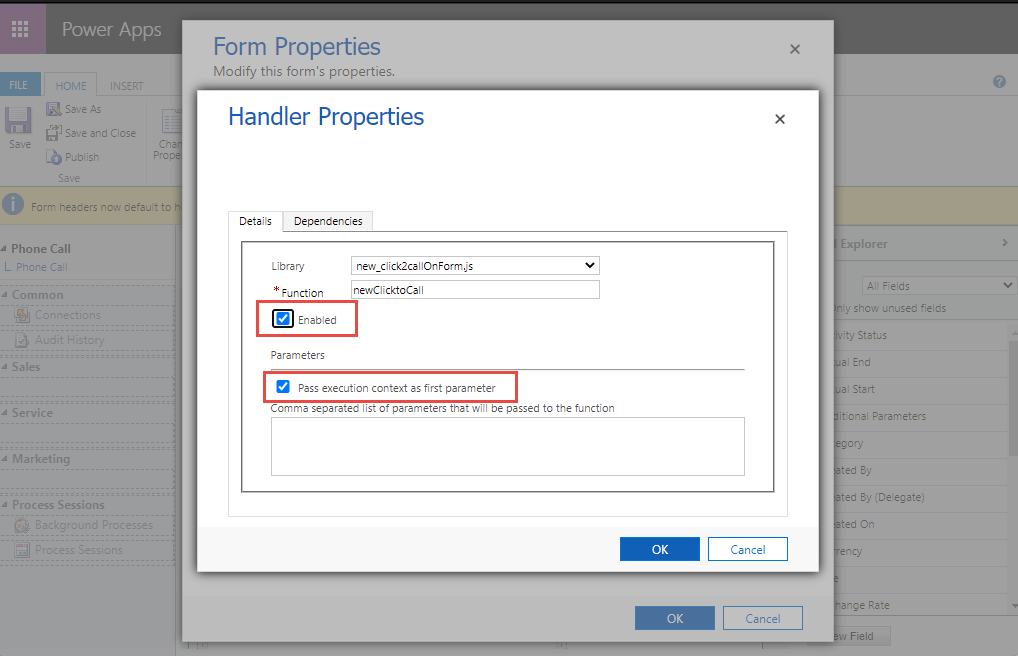1018x656 pixels.
Task: Cancel the Handler Properties dialog
Action: pos(747,549)
